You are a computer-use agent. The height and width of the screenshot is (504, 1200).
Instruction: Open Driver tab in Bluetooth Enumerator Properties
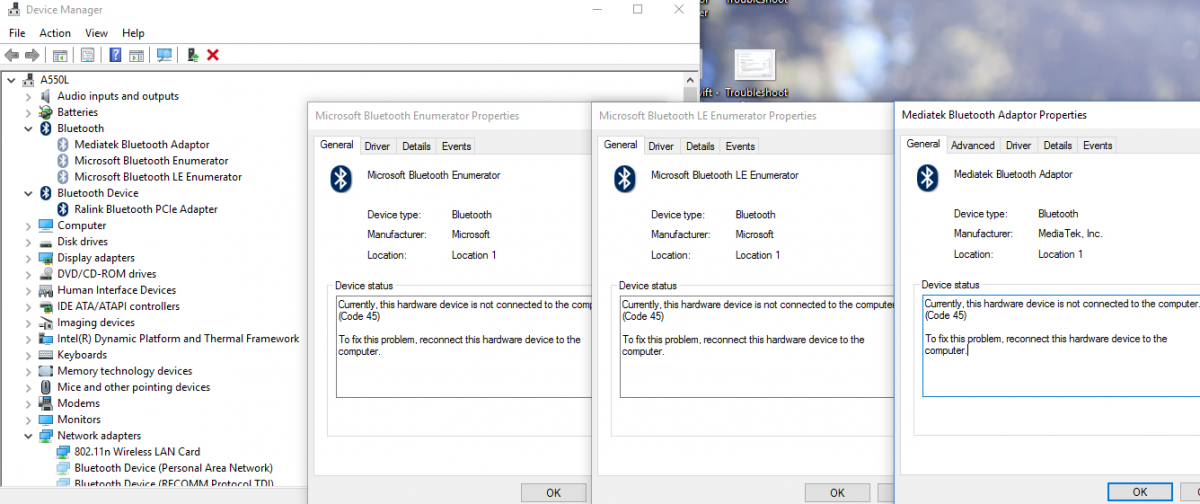tap(377, 146)
